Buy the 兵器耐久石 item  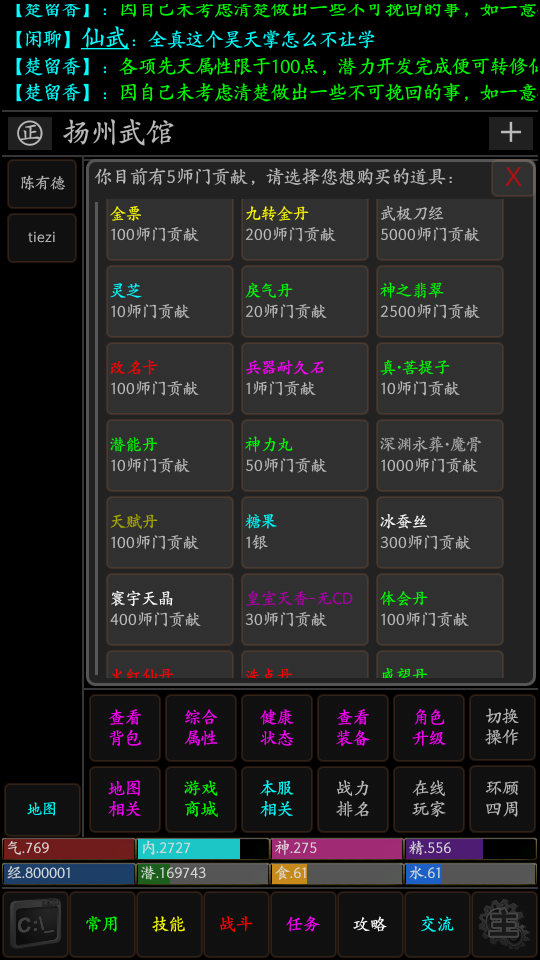[304, 378]
